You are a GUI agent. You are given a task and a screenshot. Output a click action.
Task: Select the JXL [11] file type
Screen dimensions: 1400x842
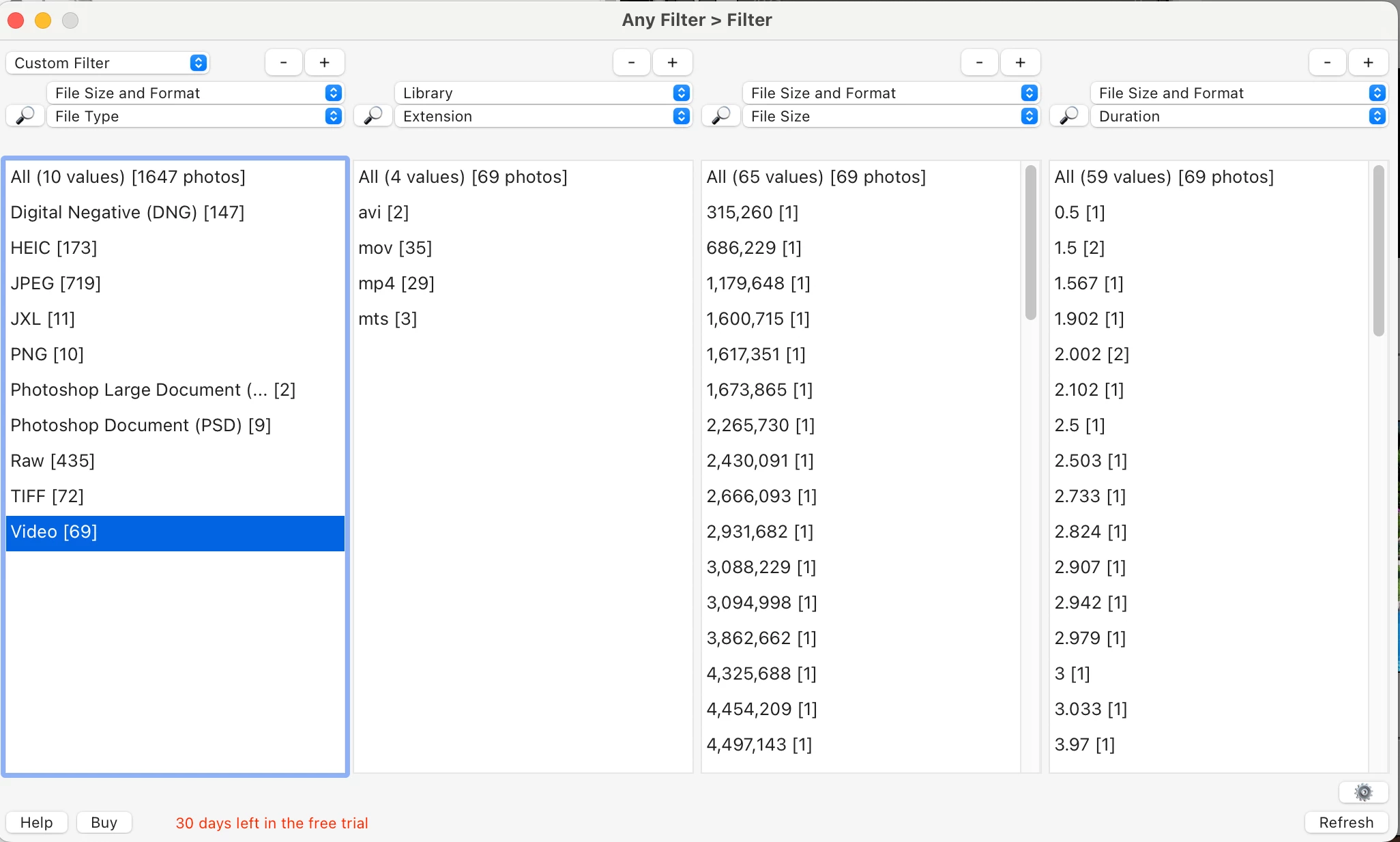tap(175, 319)
